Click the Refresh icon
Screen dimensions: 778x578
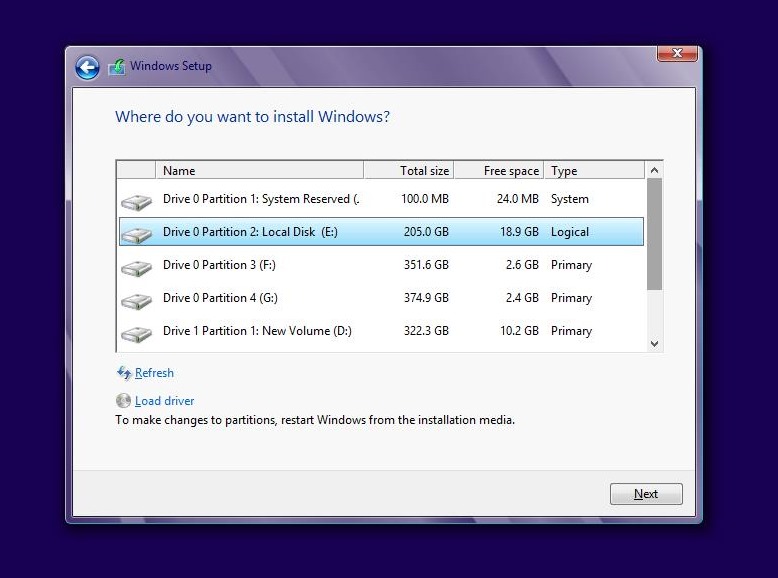pyautogui.click(x=124, y=373)
